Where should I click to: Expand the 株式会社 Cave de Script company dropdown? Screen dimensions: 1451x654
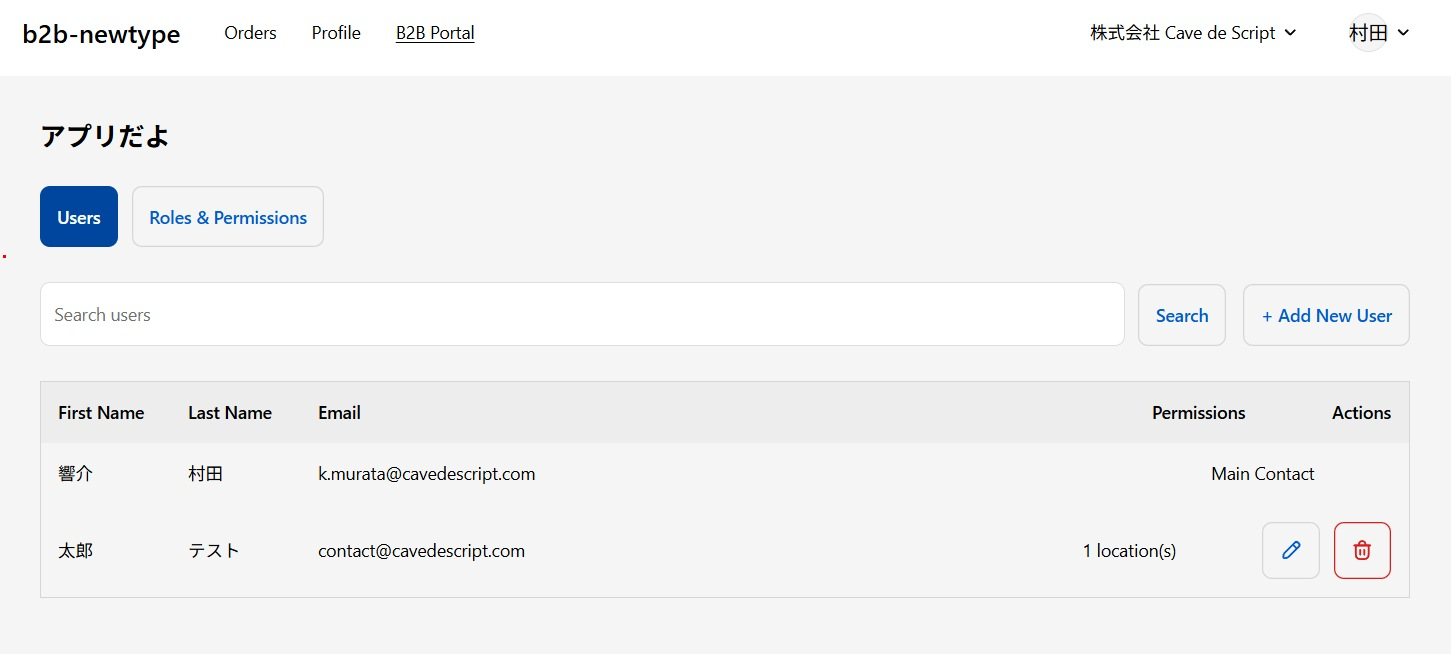click(1193, 33)
